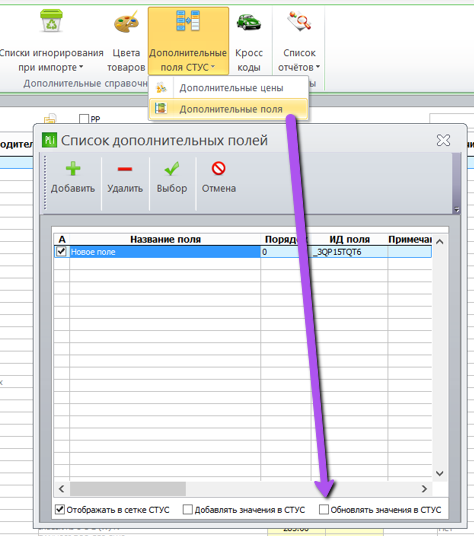Expand Списки игнорирования при импорте arrow
Screen dimensions: 474x536
coord(81,67)
